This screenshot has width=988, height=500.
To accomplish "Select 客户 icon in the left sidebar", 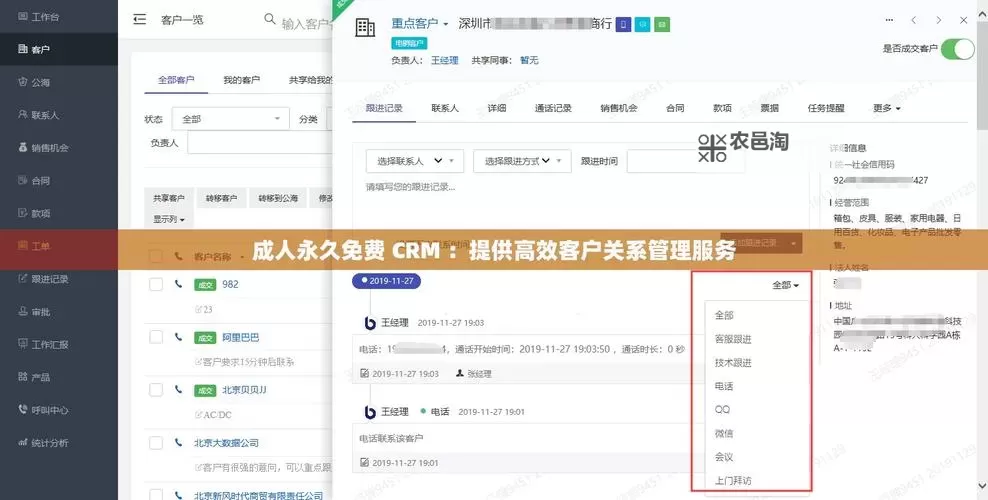I will coord(23,49).
